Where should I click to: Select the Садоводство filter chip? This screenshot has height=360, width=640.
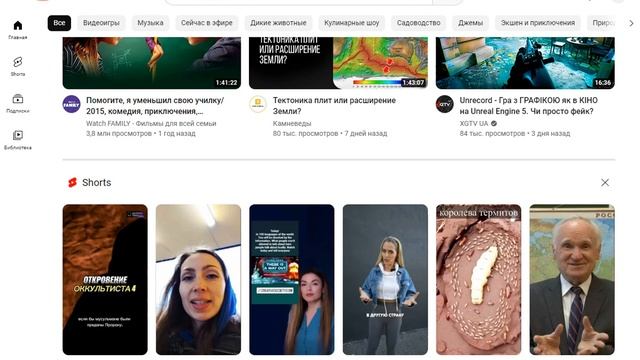click(x=418, y=23)
